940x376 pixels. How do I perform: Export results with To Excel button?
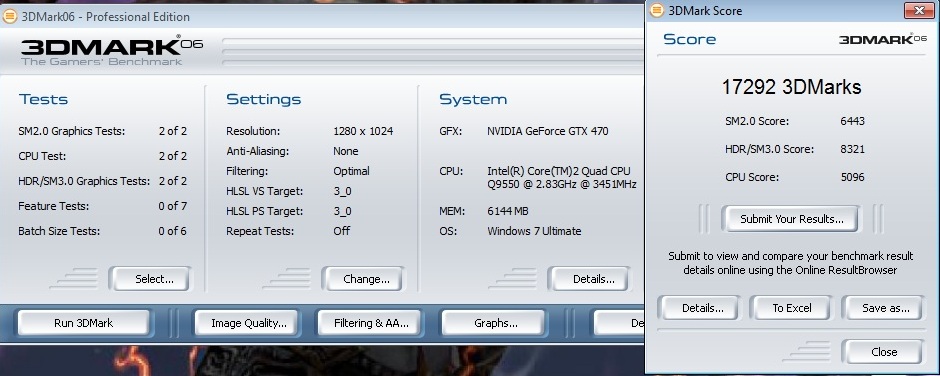(791, 308)
